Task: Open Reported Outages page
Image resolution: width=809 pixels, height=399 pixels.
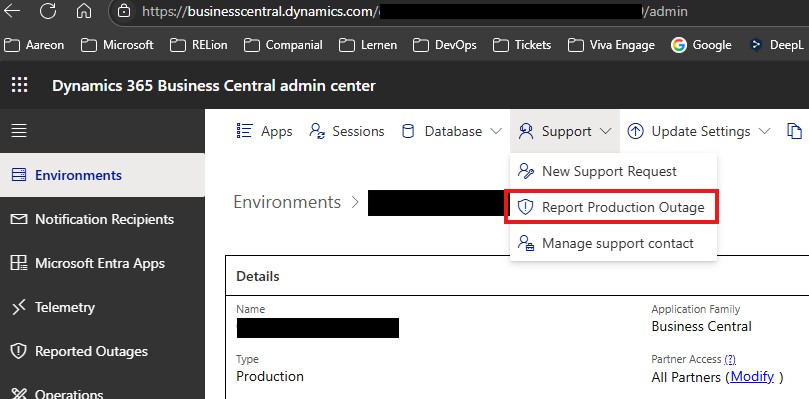Action: pyautogui.click(x=102, y=352)
